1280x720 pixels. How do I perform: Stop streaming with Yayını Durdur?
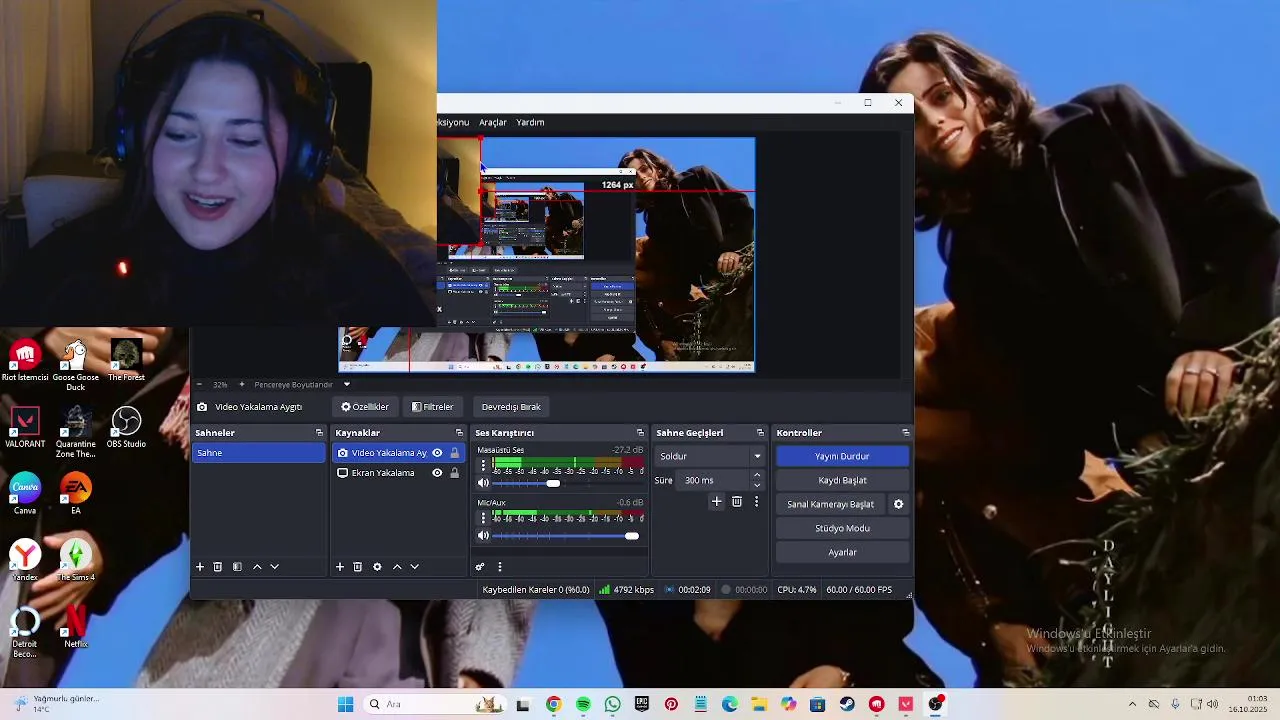pyautogui.click(x=842, y=456)
